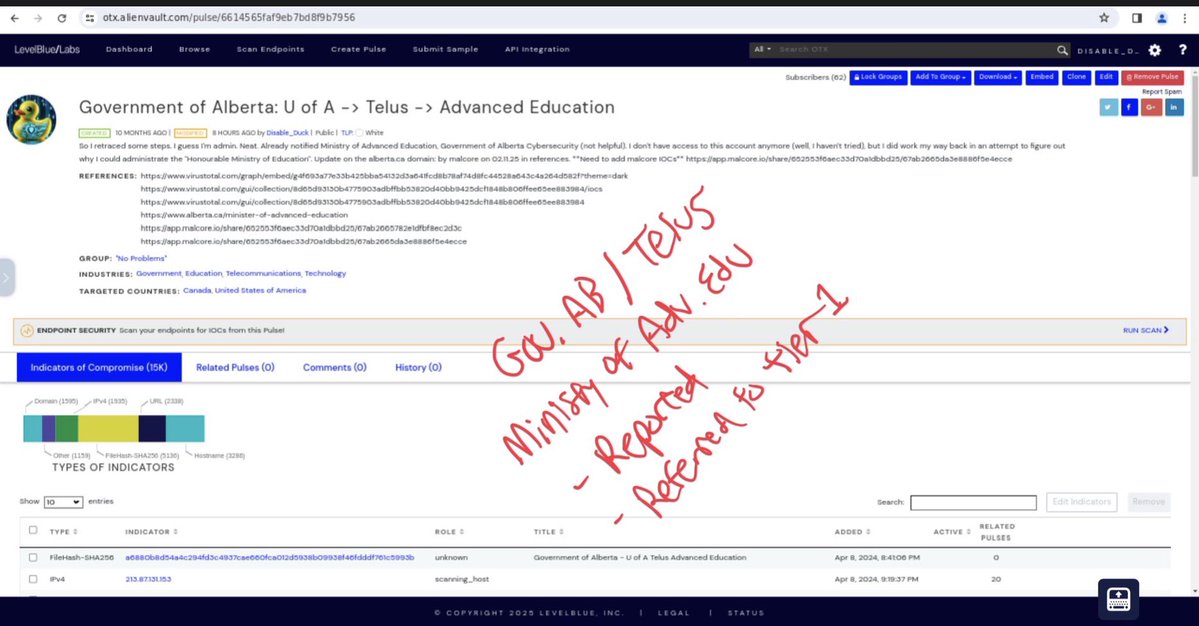Switch to the Related Pulses (0) tab
1199x626 pixels.
click(235, 368)
